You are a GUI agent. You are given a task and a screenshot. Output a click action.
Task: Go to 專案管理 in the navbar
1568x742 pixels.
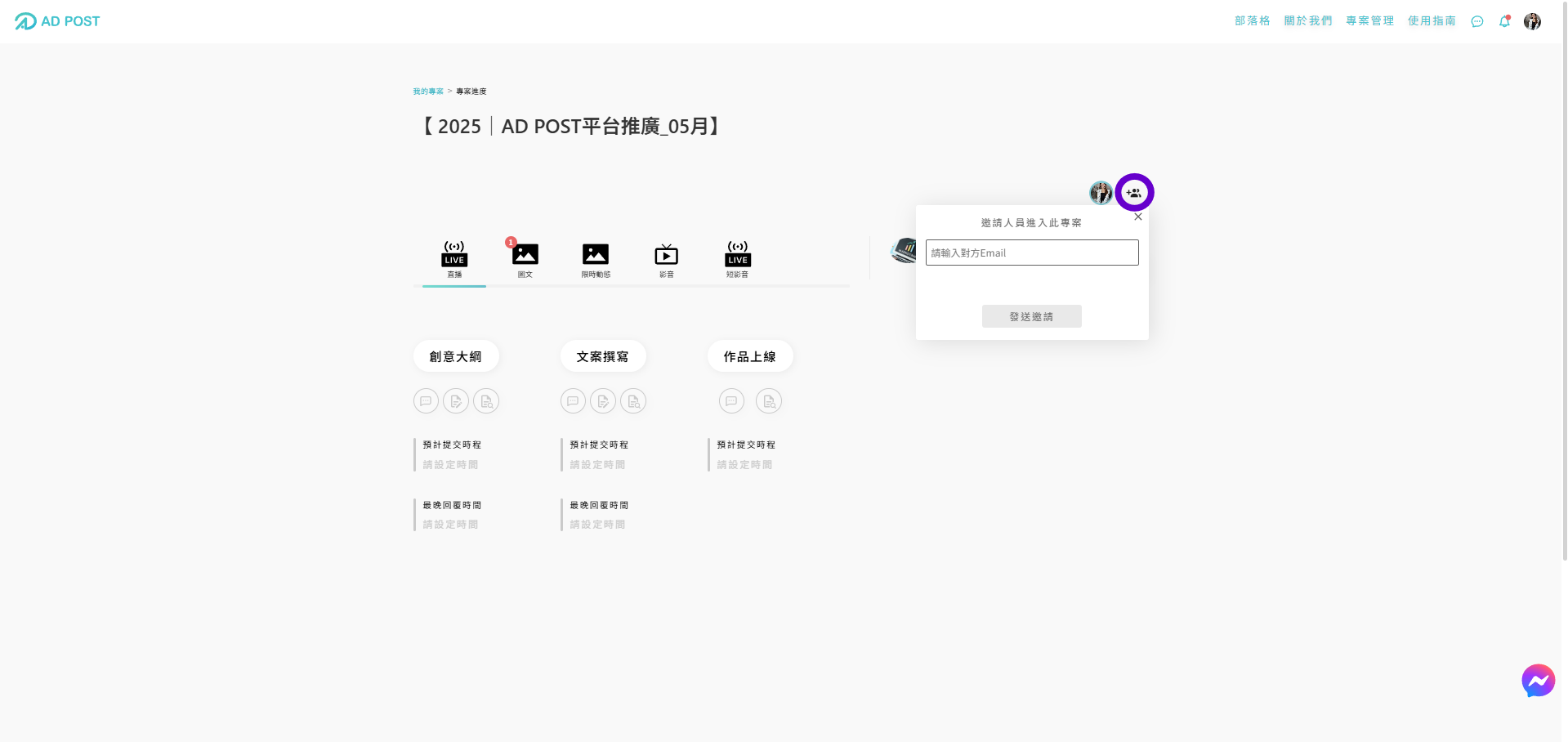click(1369, 20)
